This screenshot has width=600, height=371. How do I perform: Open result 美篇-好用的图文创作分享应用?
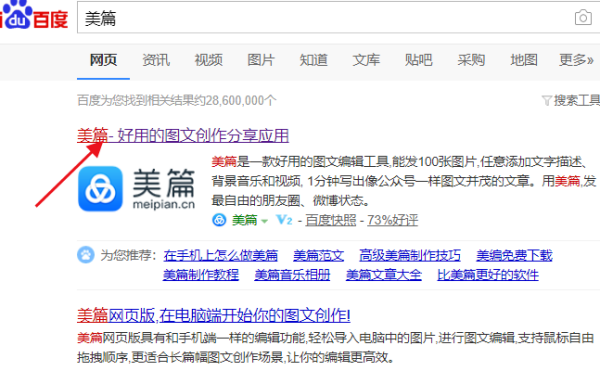tap(183, 136)
